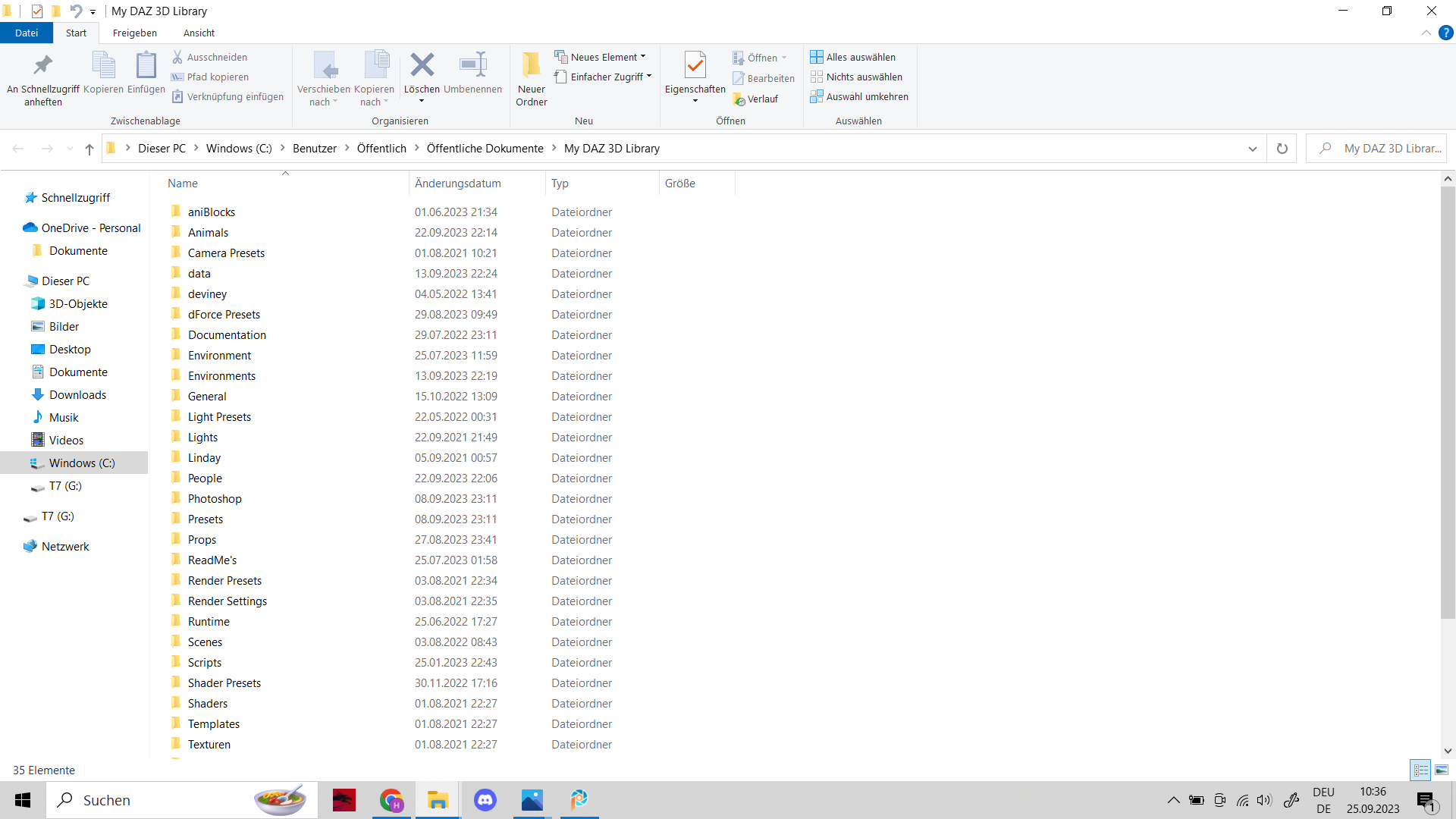Navigate up one folder level arrow
This screenshot has width=1456, height=819.
tap(89, 149)
